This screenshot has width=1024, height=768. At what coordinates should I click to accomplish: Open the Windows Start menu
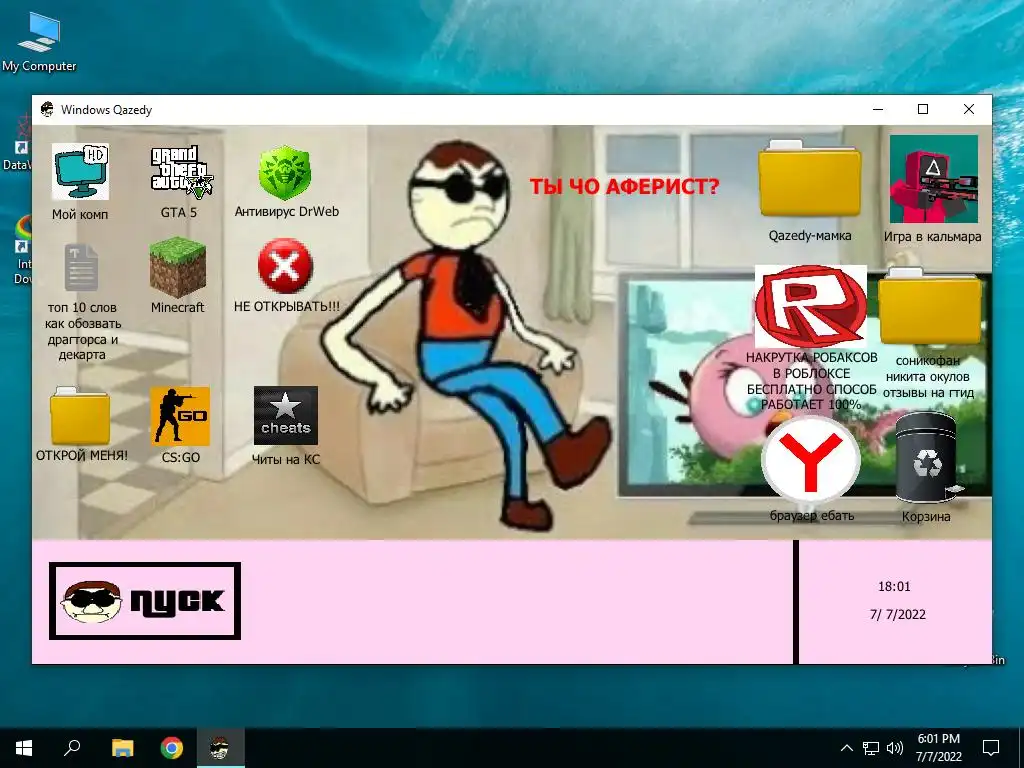click(x=24, y=748)
